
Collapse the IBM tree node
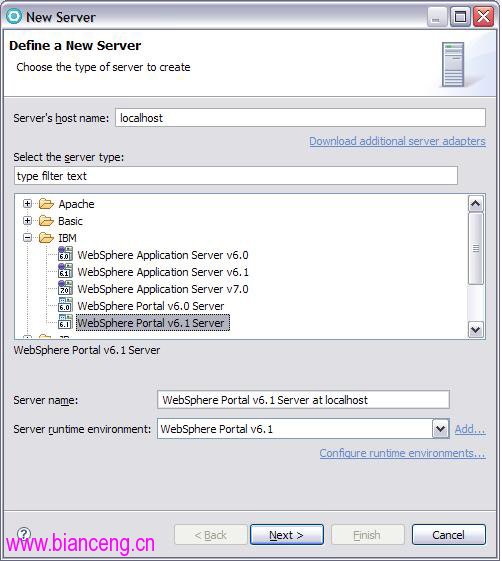[x=27, y=238]
